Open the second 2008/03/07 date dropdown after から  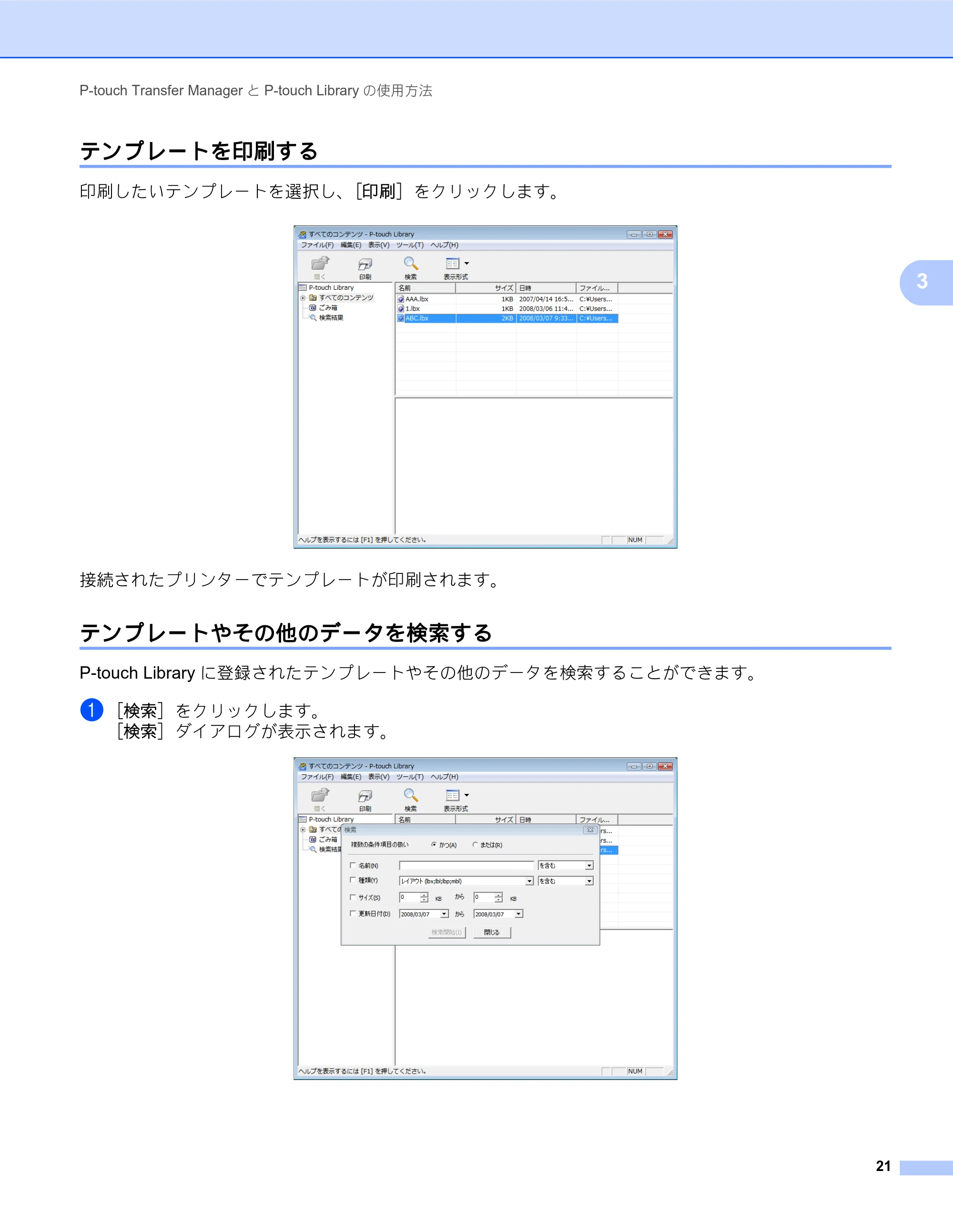tap(518, 914)
